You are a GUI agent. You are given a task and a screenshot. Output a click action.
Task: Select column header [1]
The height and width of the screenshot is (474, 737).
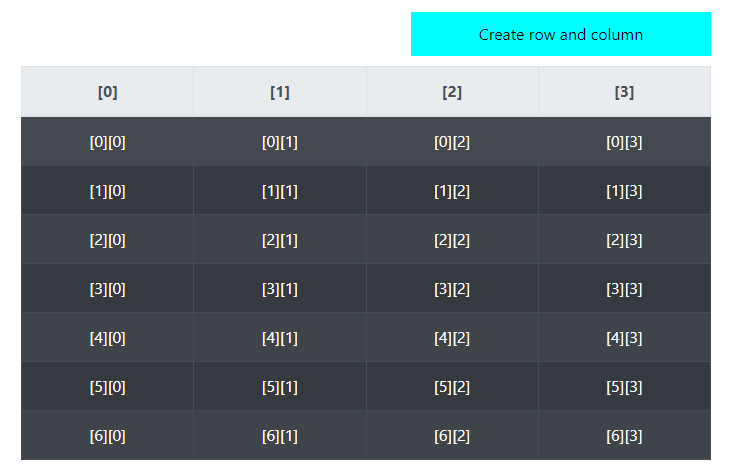[x=280, y=92]
